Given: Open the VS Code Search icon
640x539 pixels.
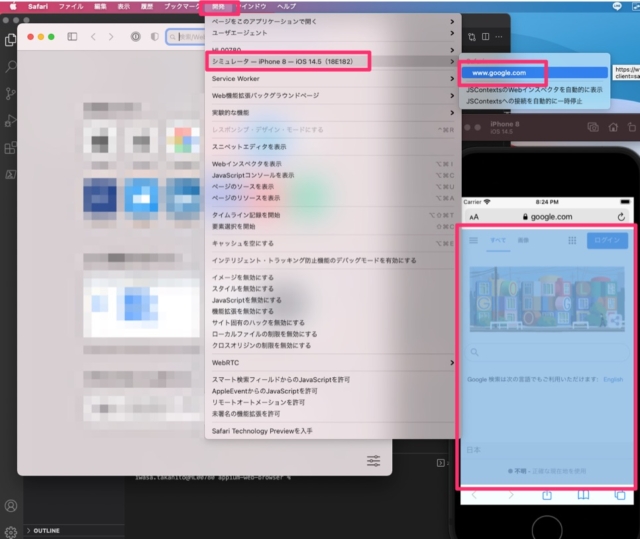Looking at the screenshot, I should tap(10, 66).
